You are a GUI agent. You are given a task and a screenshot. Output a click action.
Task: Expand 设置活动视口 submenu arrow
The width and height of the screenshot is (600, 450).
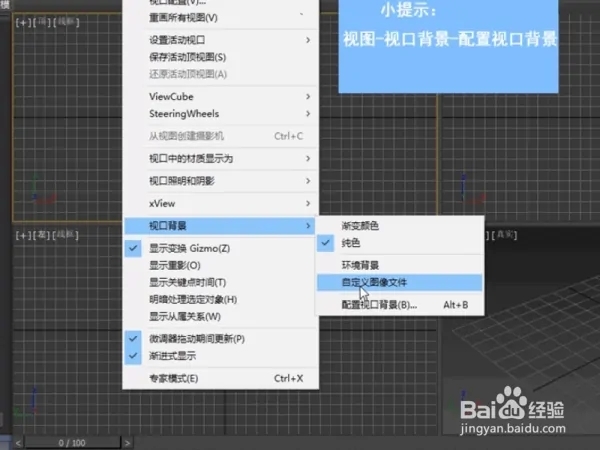click(x=308, y=40)
